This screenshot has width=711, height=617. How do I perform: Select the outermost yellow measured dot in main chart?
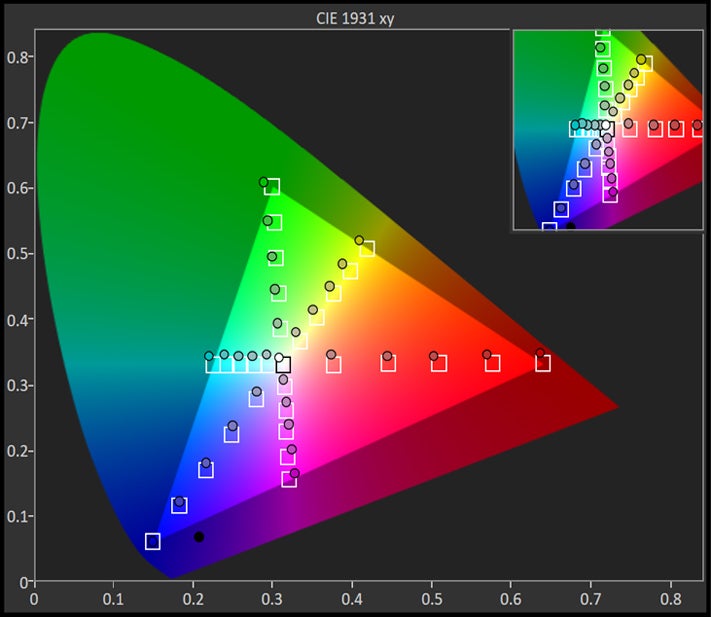(360, 240)
